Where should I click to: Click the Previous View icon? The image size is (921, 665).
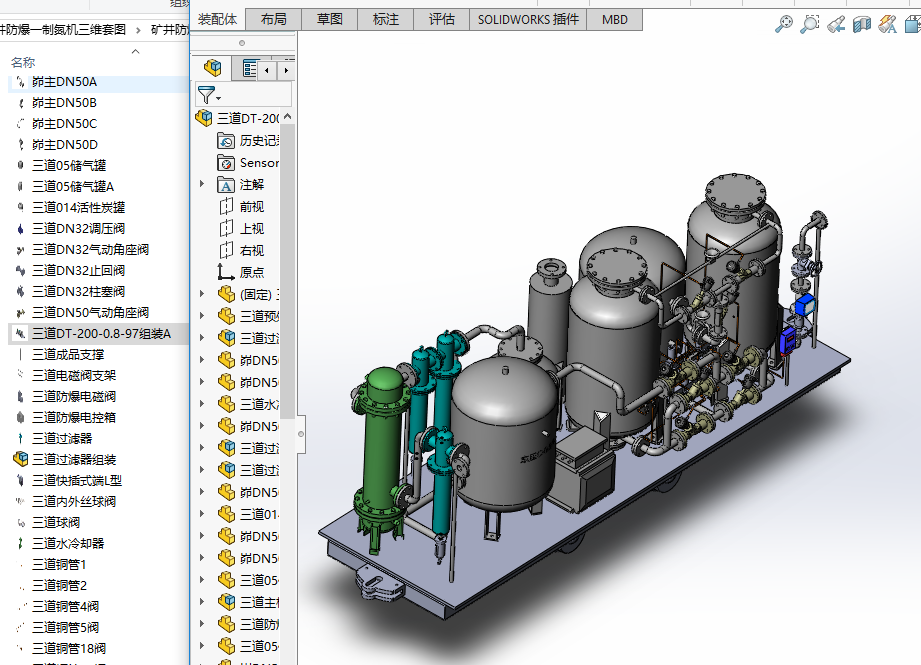coord(836,25)
